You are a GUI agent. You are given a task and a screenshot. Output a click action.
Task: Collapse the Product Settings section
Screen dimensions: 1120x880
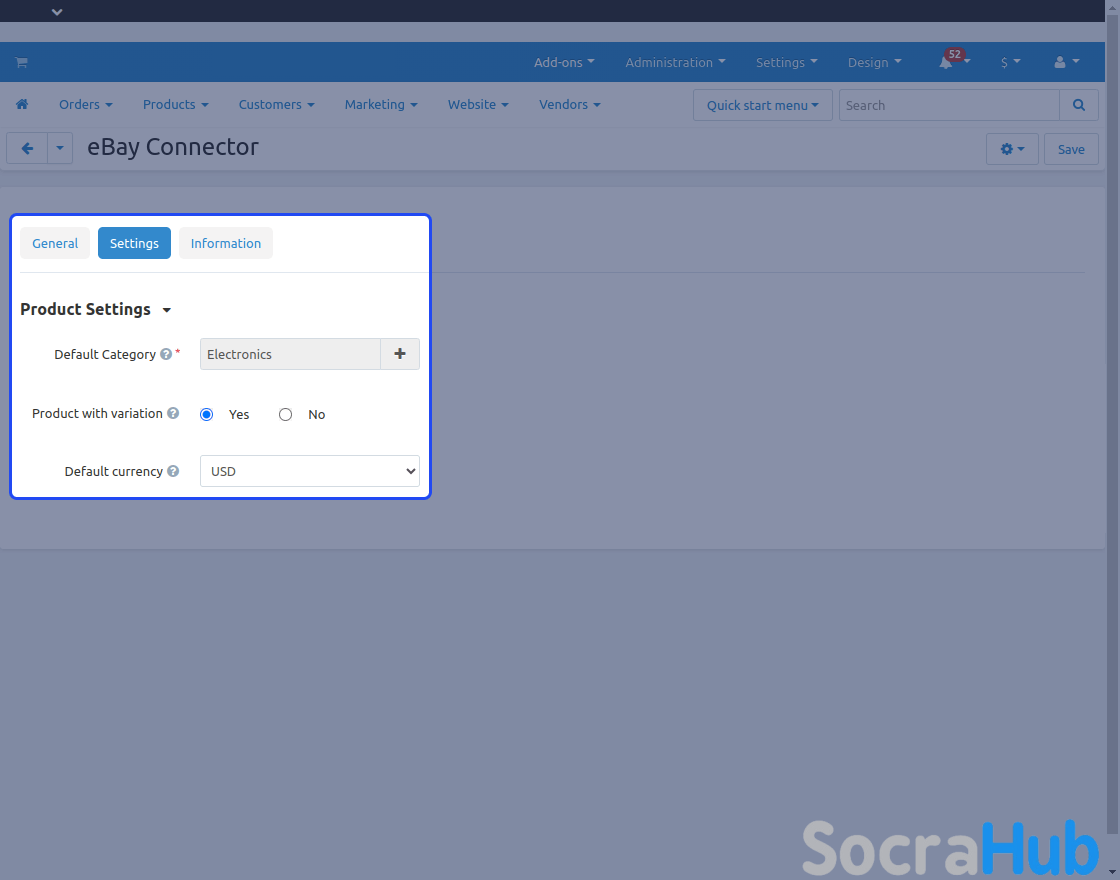pos(166,311)
